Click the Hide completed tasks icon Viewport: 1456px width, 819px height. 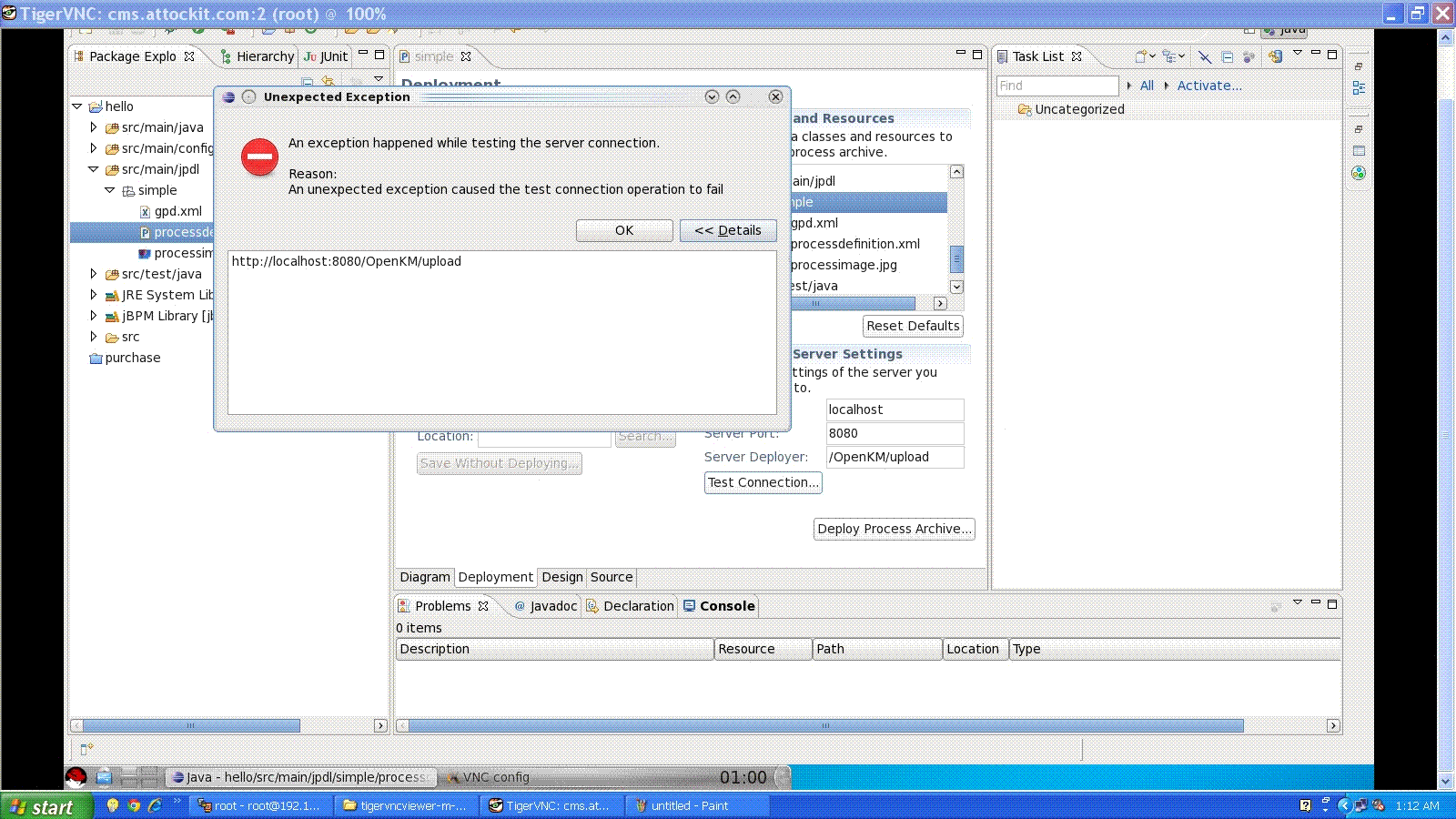pyautogui.click(x=1204, y=56)
